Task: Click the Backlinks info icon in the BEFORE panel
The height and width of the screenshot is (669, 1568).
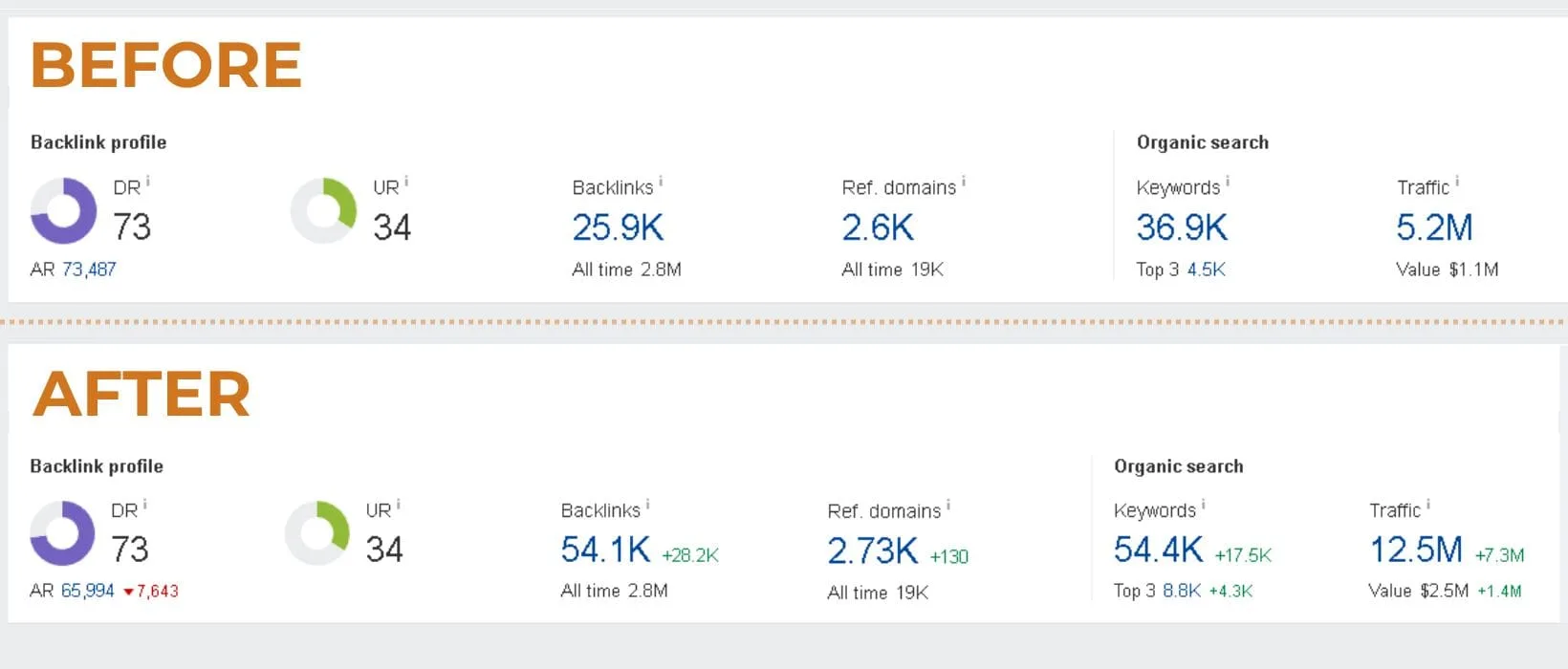Action: (x=661, y=181)
